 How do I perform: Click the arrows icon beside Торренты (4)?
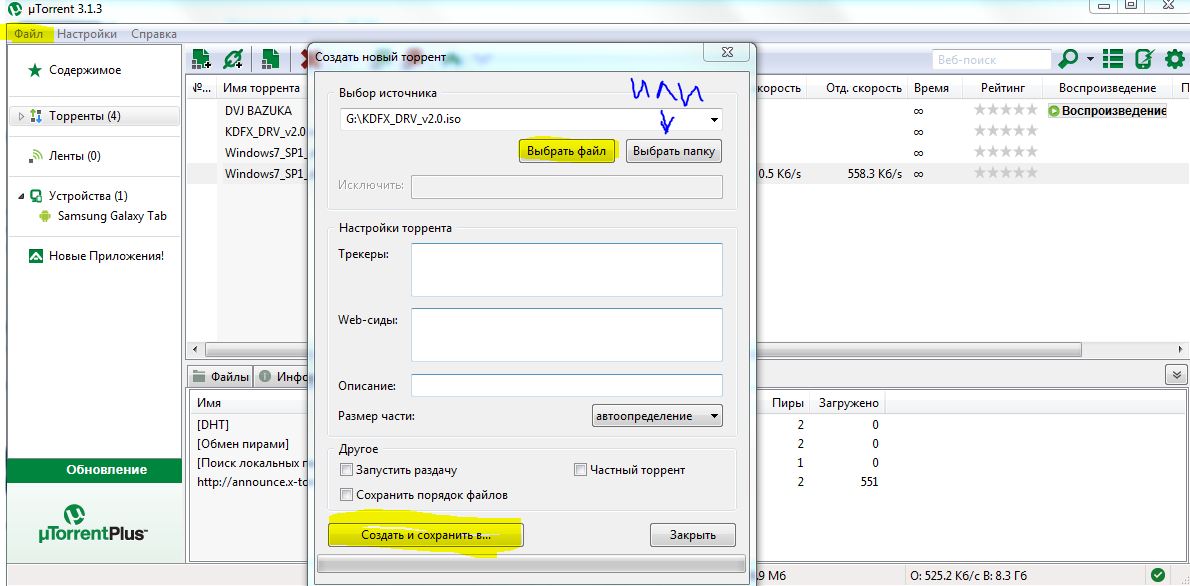click(x=36, y=116)
